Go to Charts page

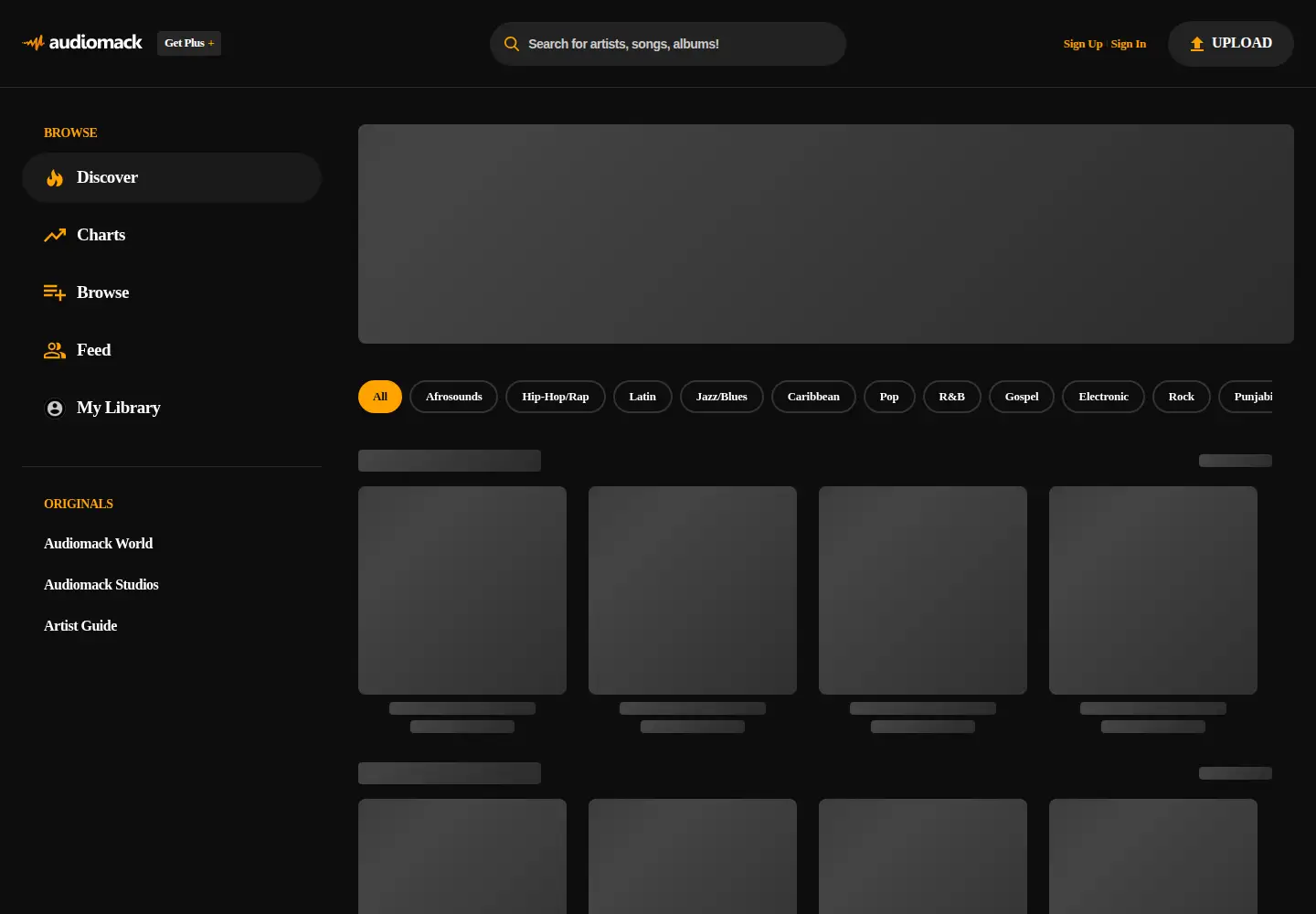tap(172, 235)
